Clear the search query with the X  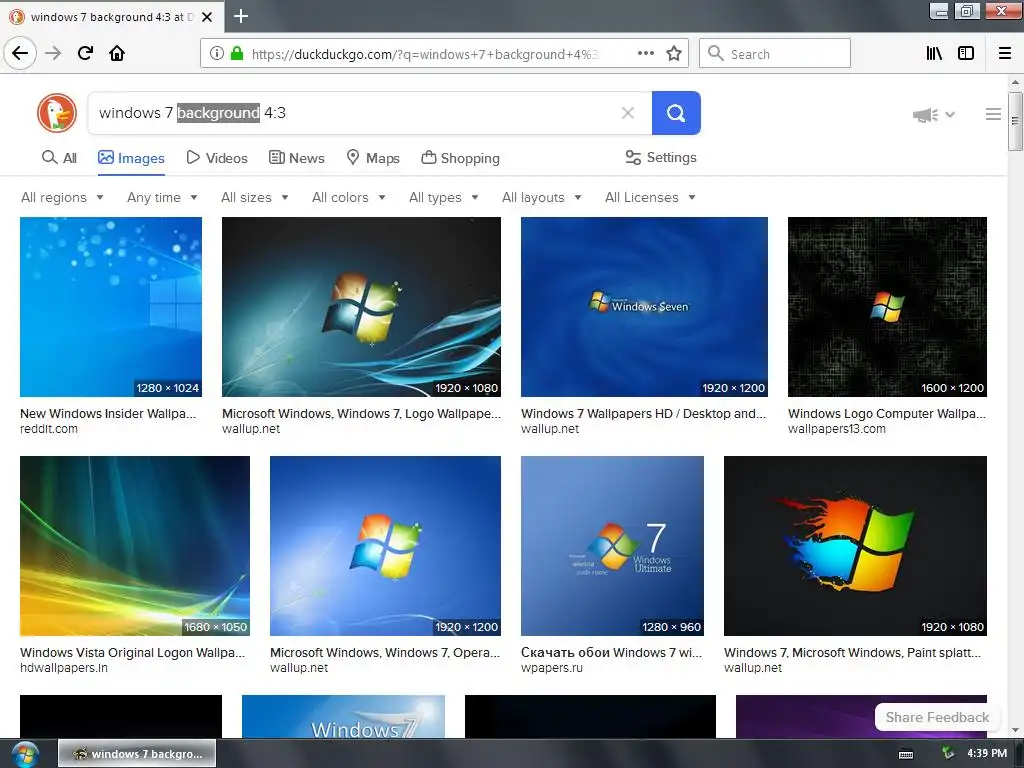[x=628, y=113]
